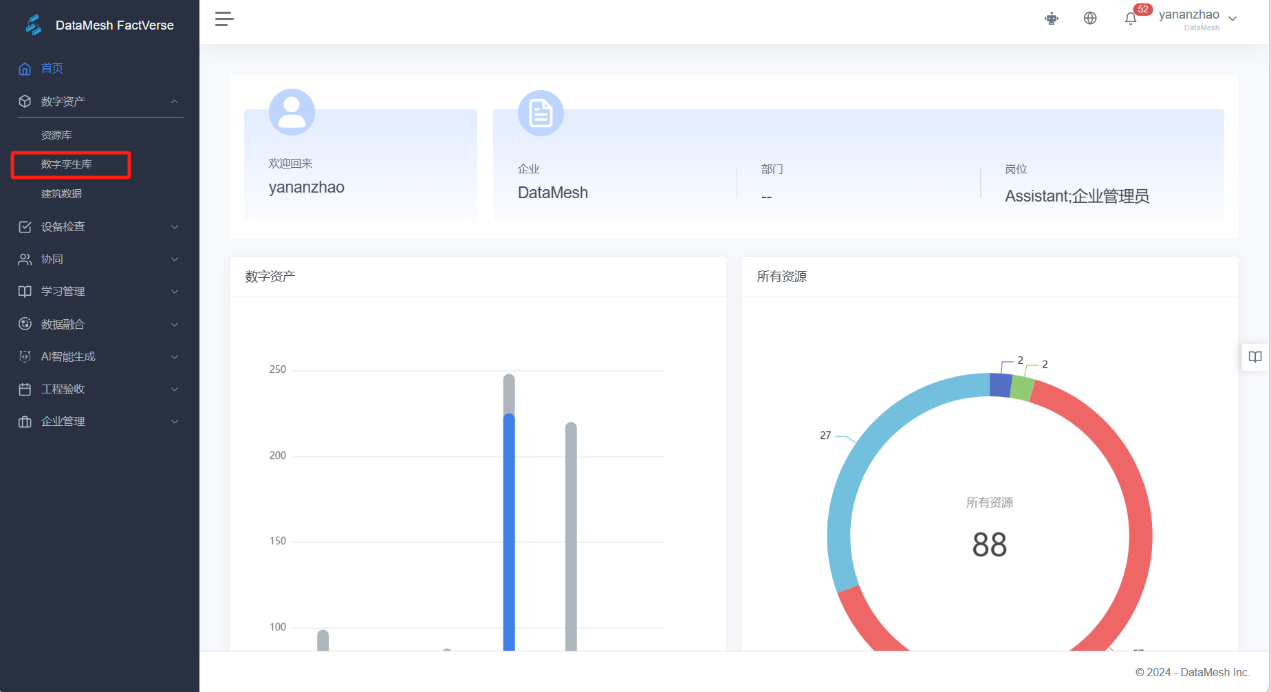The height and width of the screenshot is (692, 1271).
Task: Click the briefcase icon beside 企业管理
Action: (25, 422)
